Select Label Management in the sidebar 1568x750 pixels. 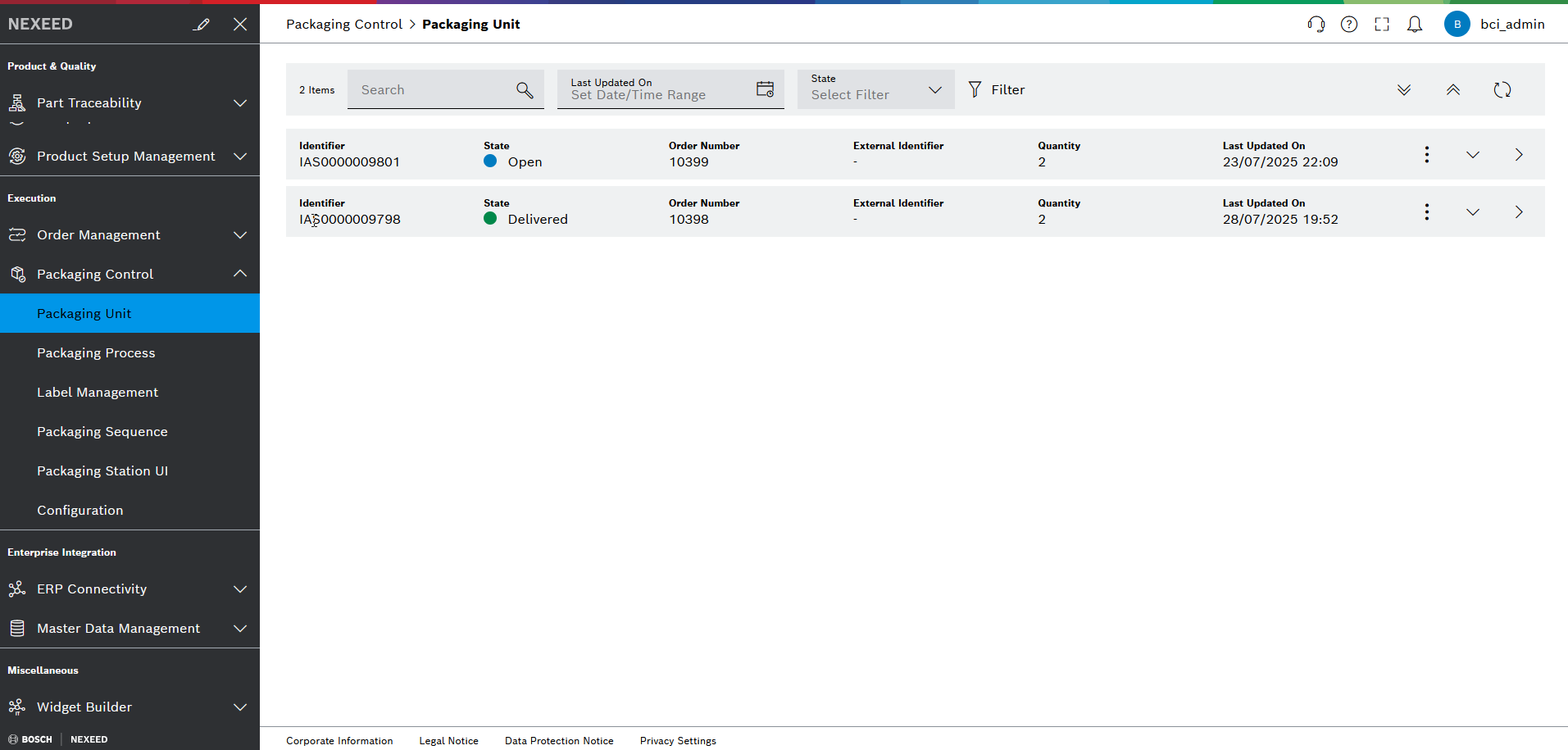98,392
